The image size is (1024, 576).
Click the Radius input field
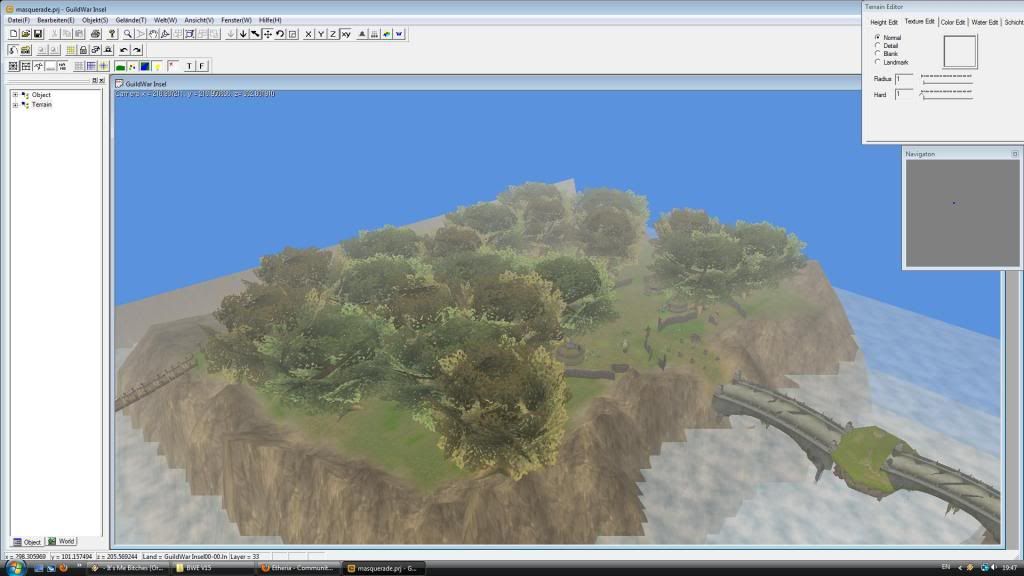pos(904,79)
